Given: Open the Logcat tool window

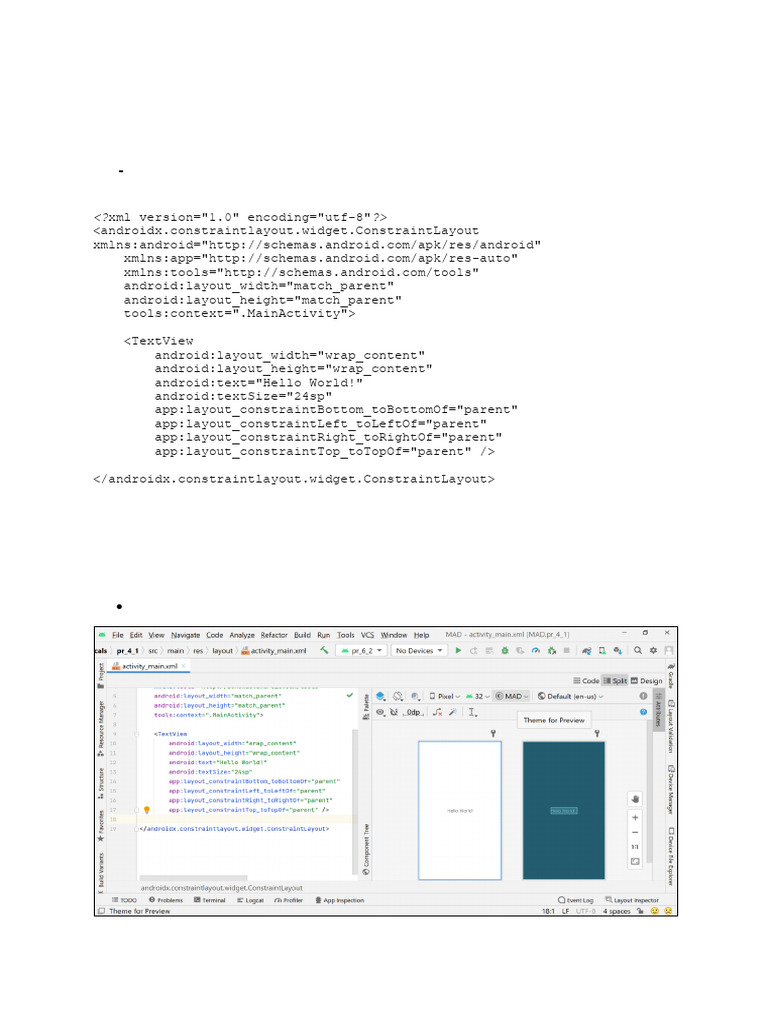Looking at the screenshot, I should click(x=250, y=900).
